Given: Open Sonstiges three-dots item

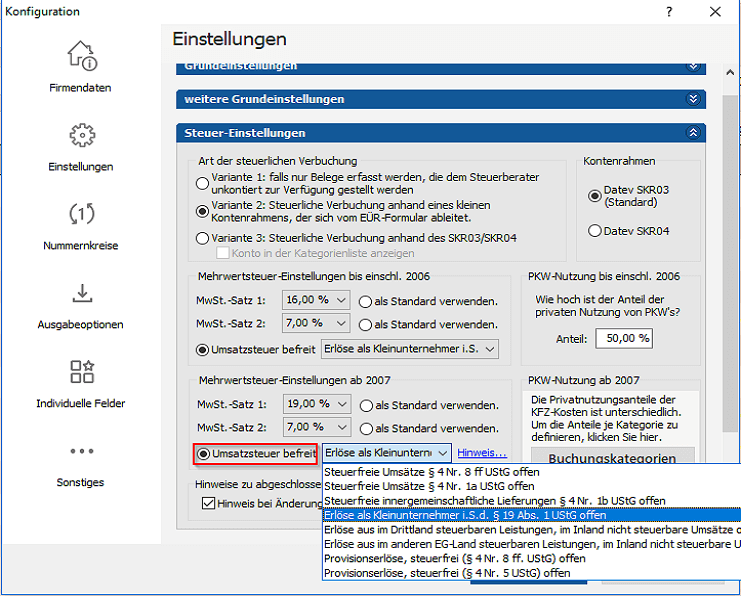Looking at the screenshot, I should click(80, 461).
